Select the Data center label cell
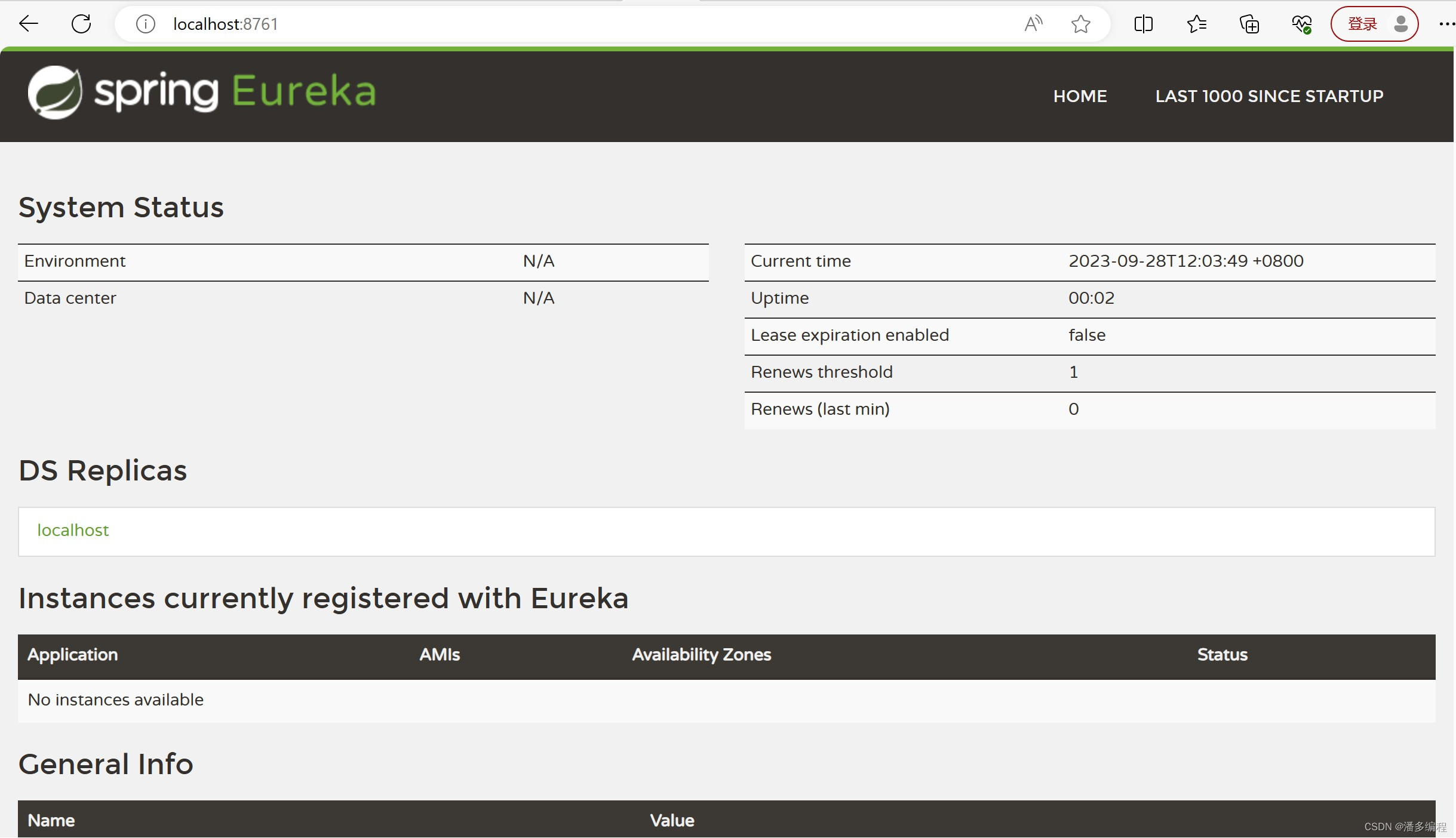The image size is (1456, 838). tap(70, 298)
